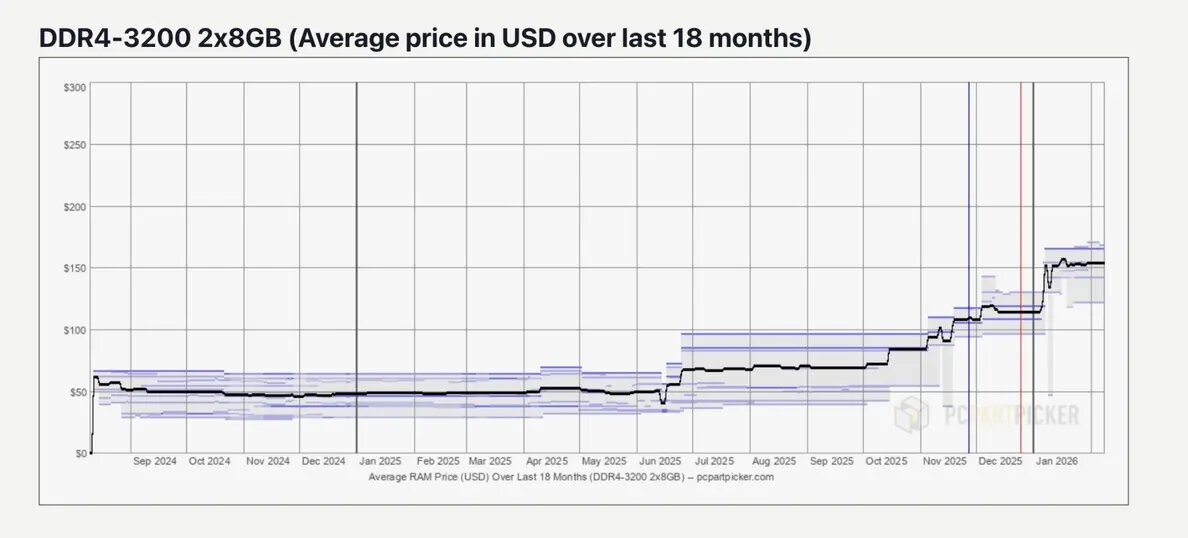Click the Dec 2024 x-axis label
This screenshot has height=538, width=1188.
pyautogui.click(x=324, y=461)
